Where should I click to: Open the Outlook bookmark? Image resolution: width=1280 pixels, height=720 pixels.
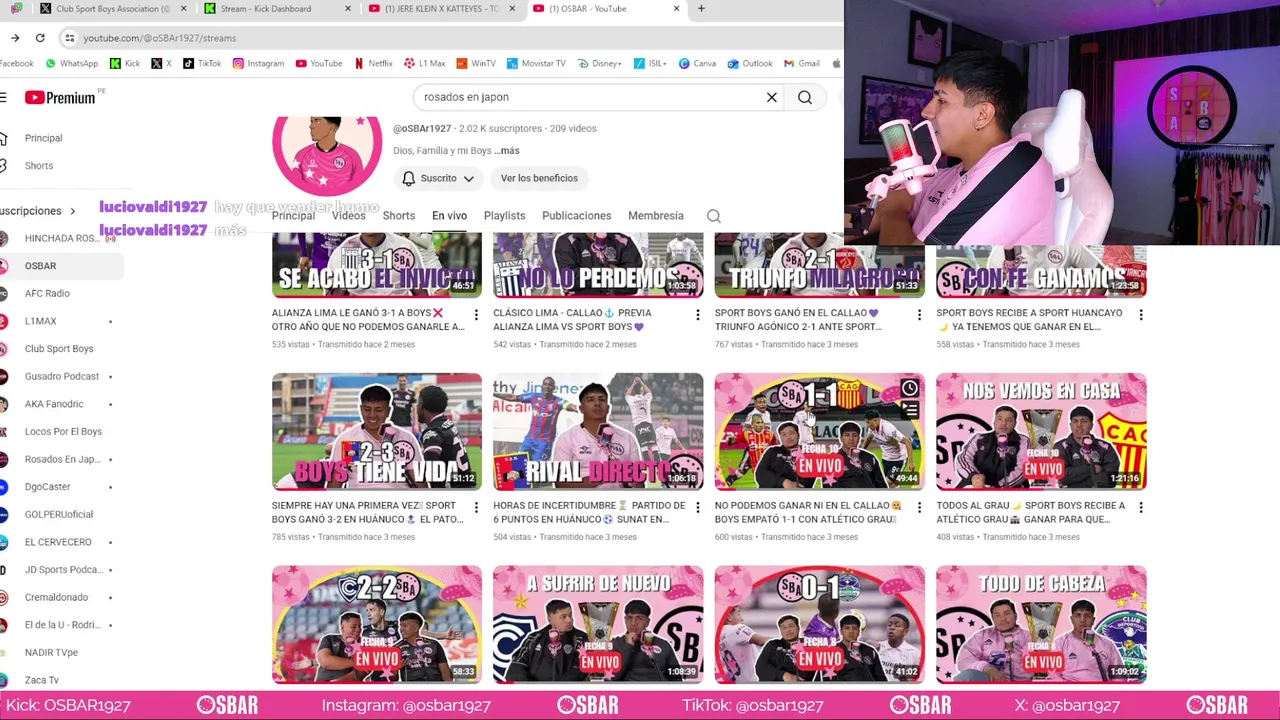[749, 63]
